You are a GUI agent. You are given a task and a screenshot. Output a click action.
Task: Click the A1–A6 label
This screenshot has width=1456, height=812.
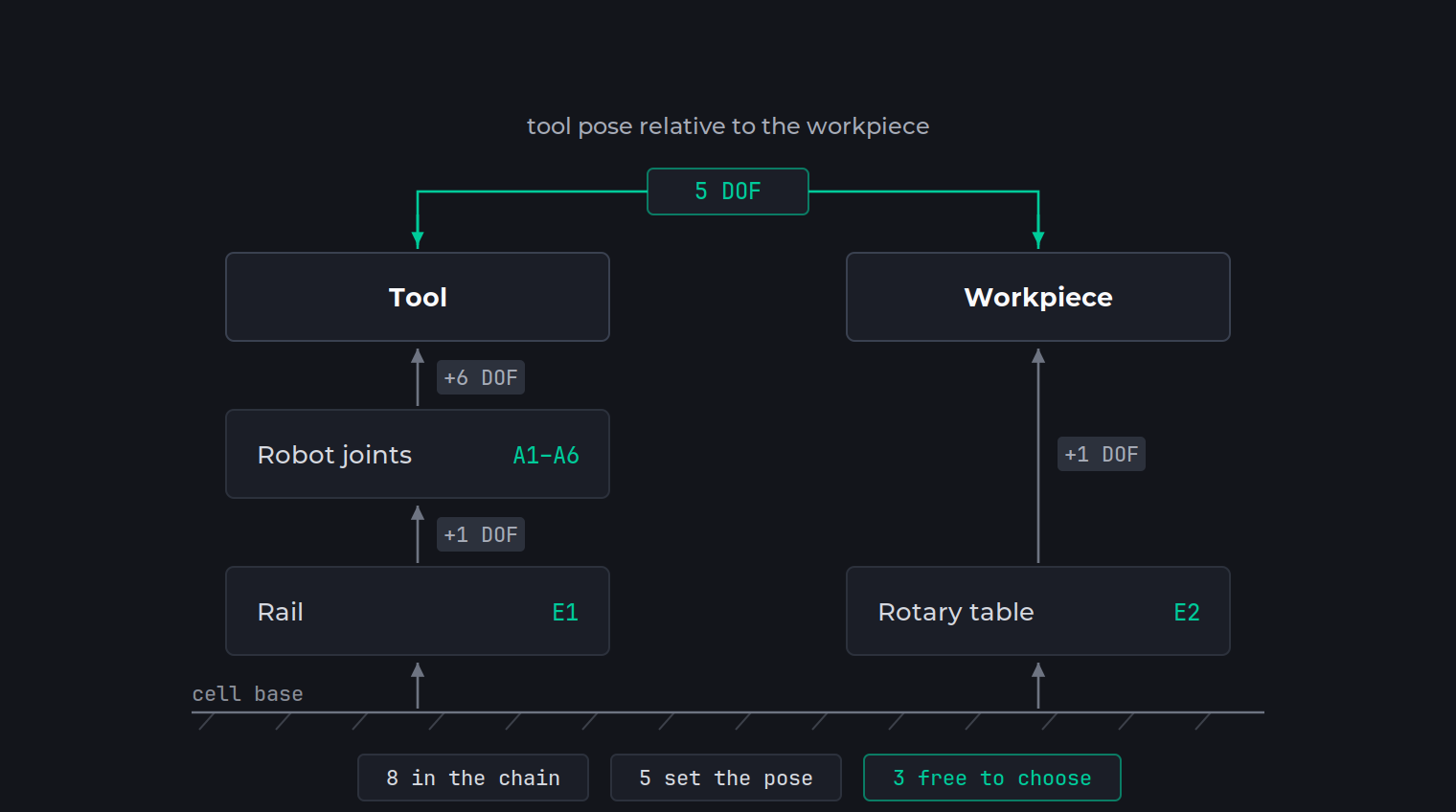(x=546, y=455)
